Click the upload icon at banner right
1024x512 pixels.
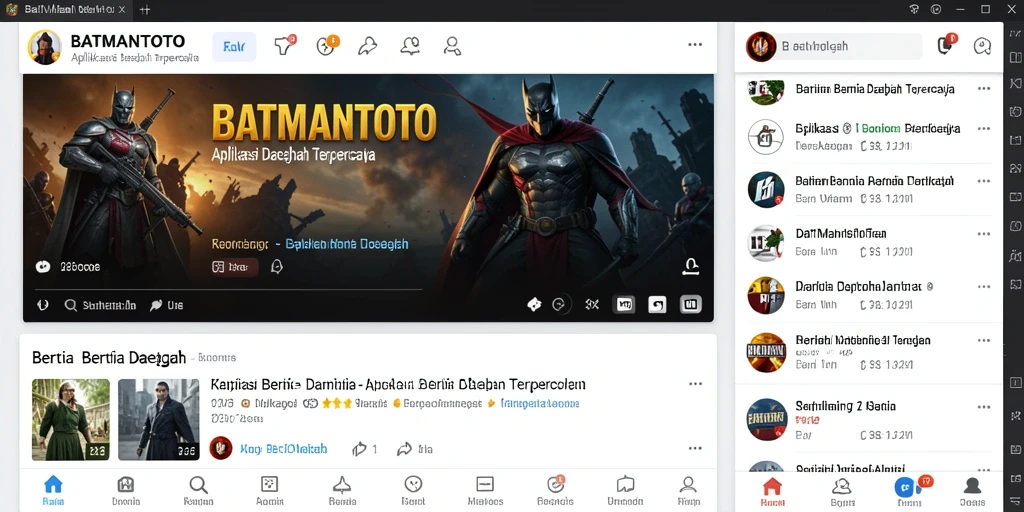point(691,266)
